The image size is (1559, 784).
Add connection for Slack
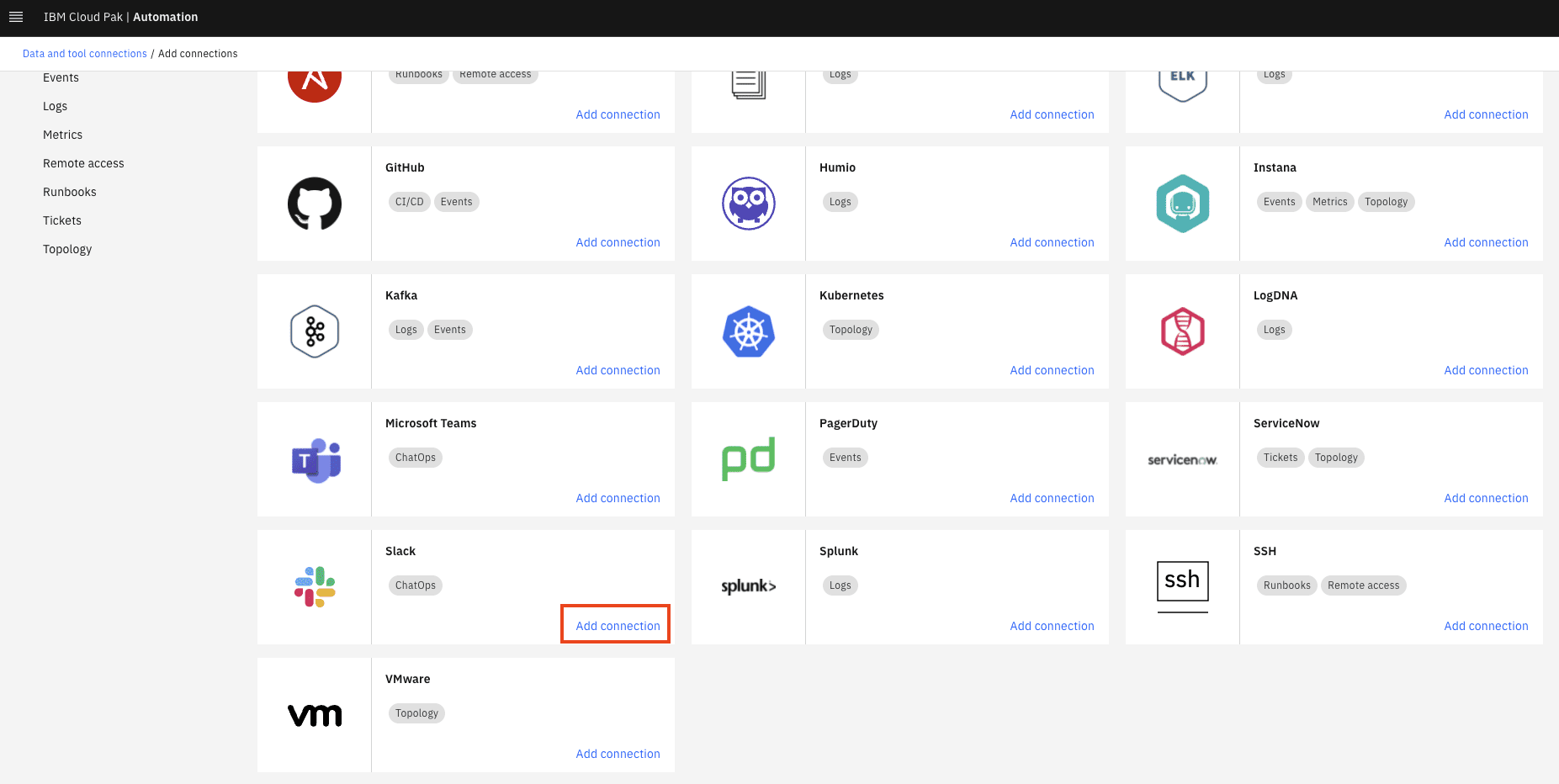pyautogui.click(x=618, y=626)
